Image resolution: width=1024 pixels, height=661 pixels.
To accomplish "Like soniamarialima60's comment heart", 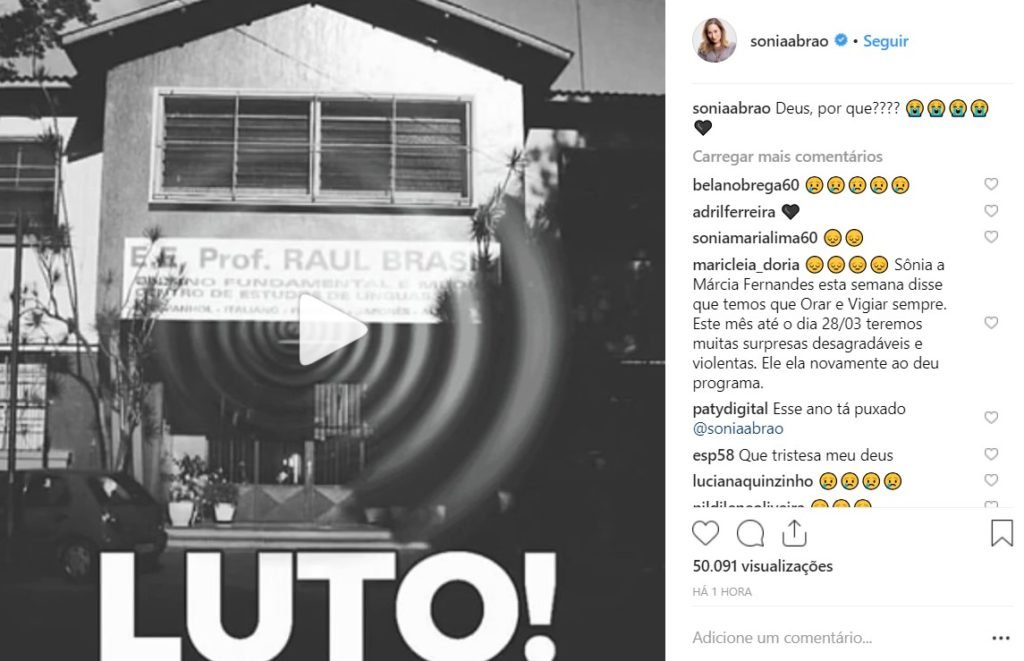I will pos(991,237).
